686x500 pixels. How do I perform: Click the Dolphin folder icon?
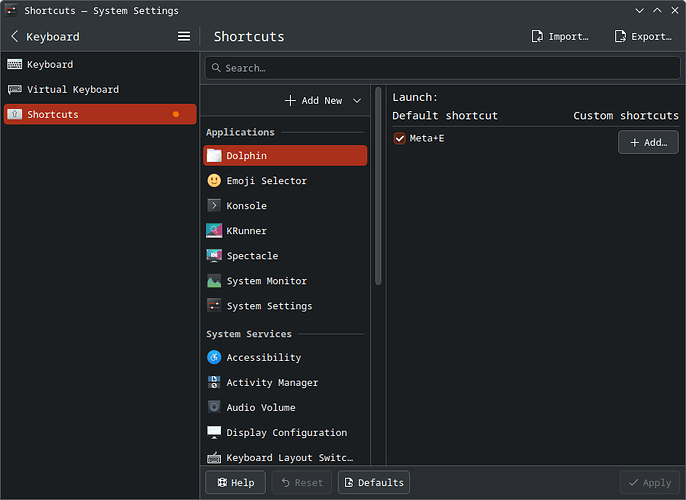214,155
